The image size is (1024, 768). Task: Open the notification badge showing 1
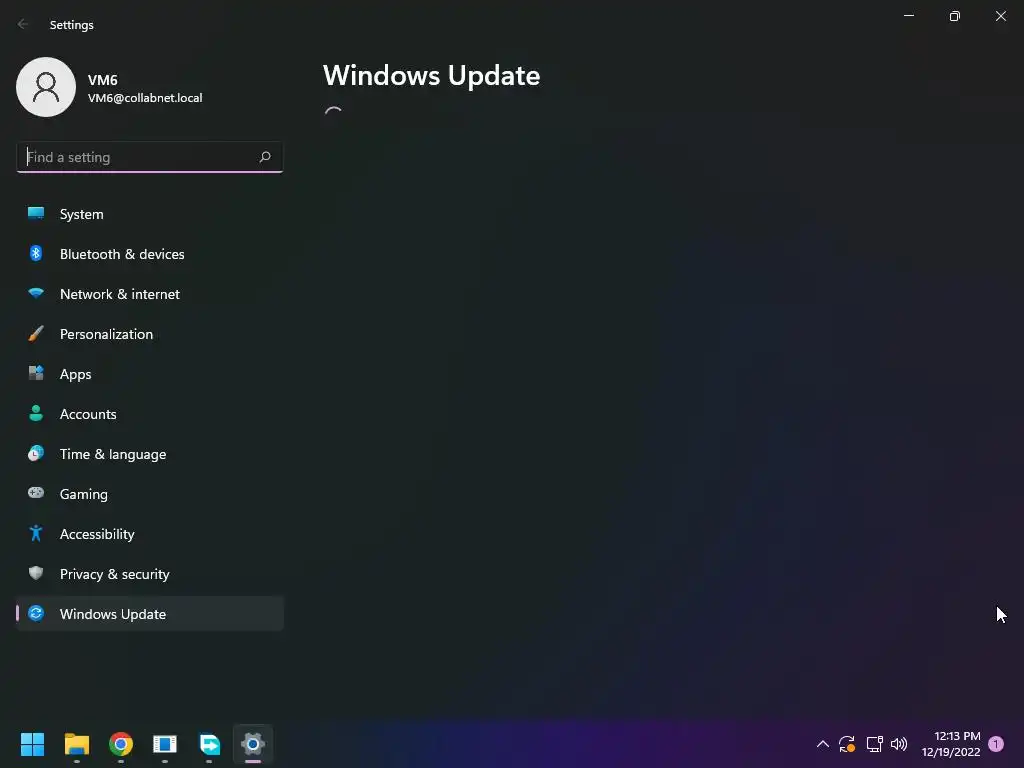click(996, 744)
